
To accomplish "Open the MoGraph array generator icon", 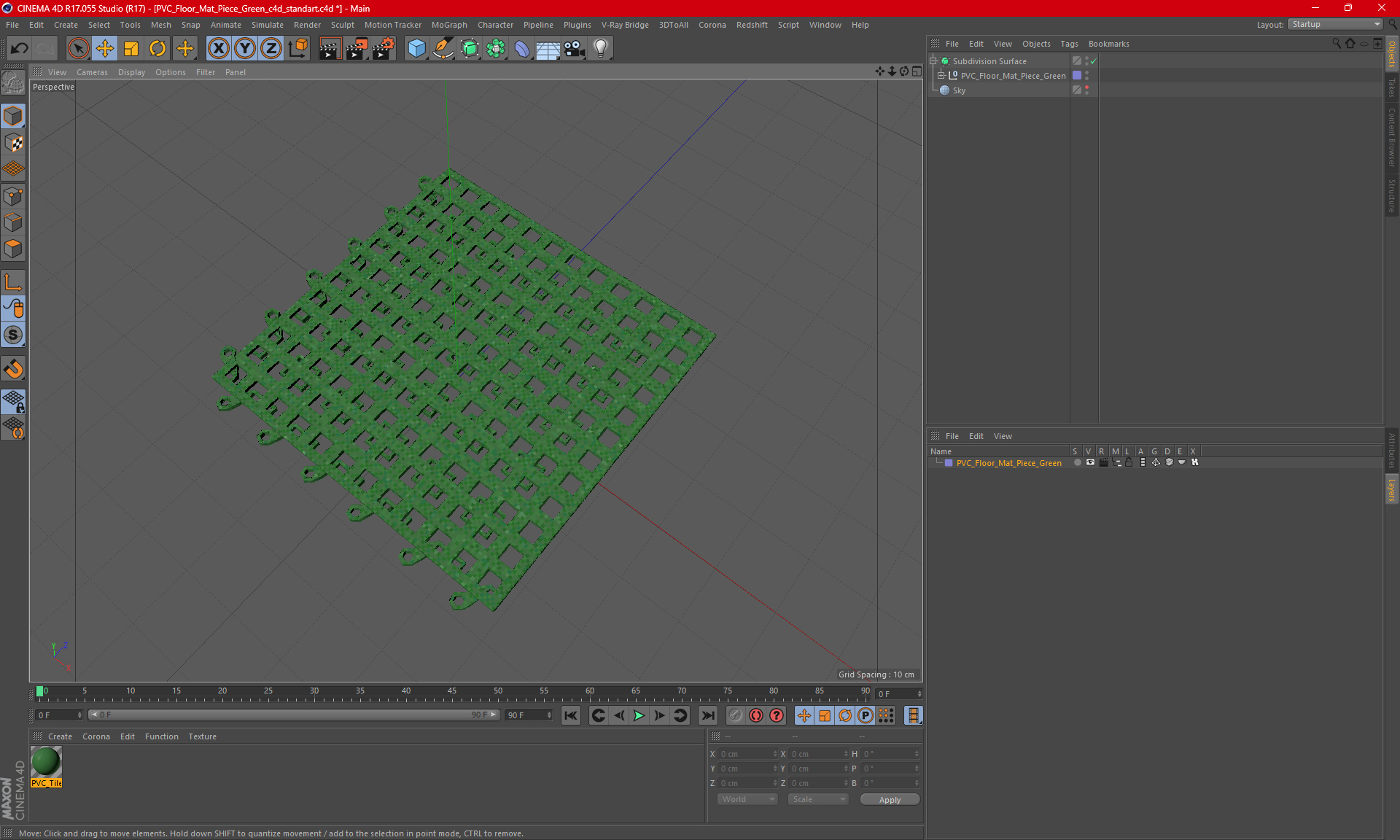I will pyautogui.click(x=496, y=49).
